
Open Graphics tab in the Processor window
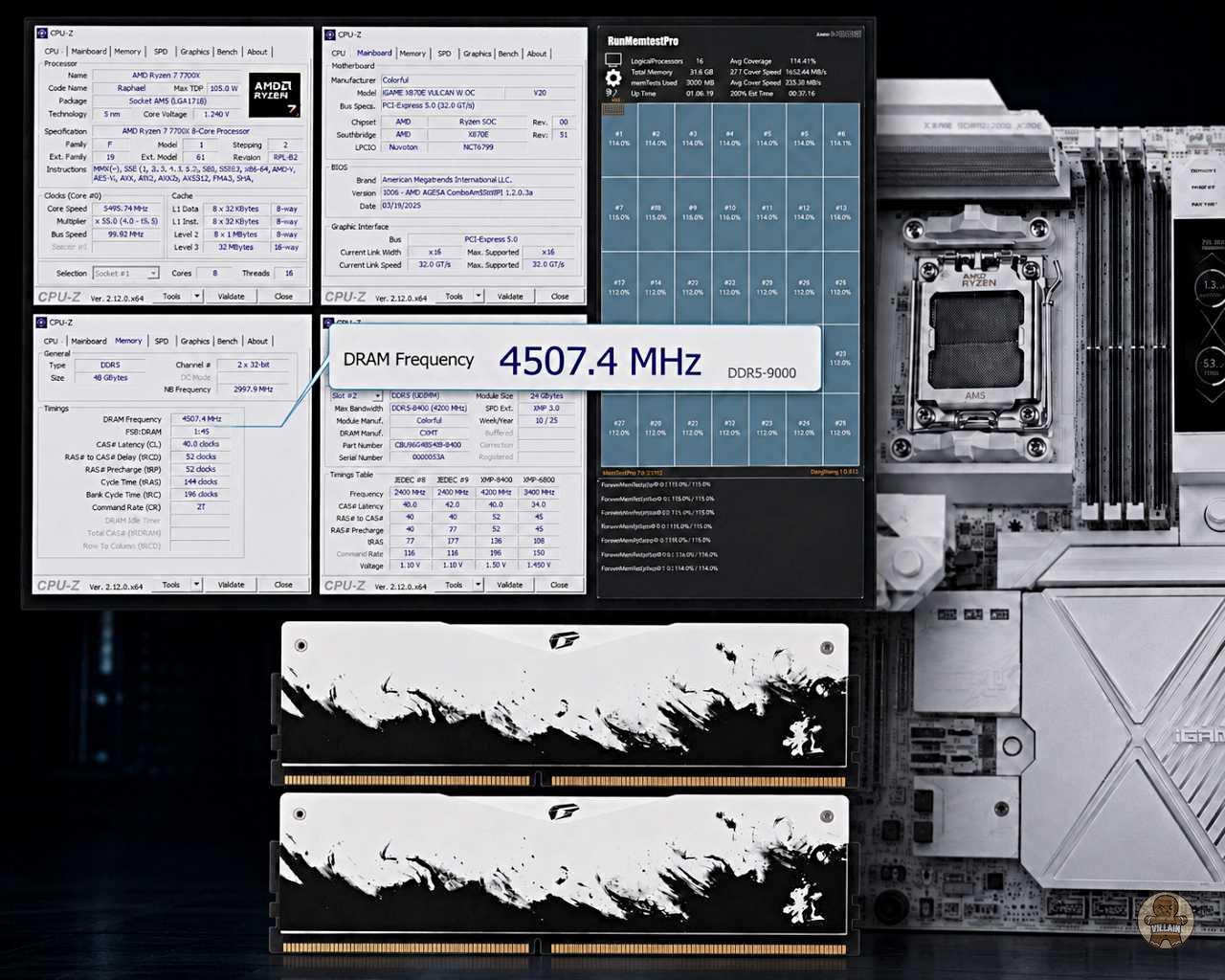tap(194, 52)
